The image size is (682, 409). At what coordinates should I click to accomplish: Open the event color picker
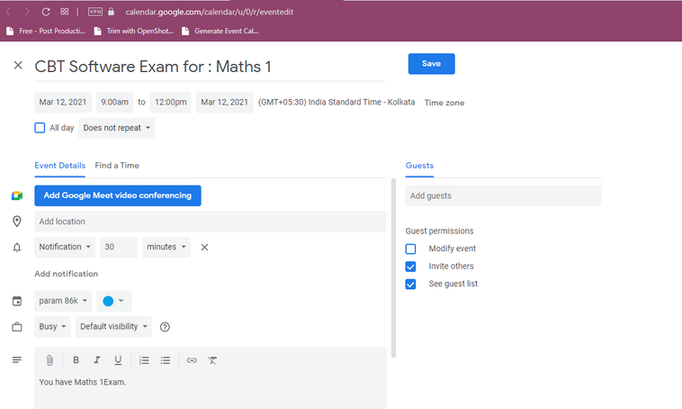coord(115,301)
